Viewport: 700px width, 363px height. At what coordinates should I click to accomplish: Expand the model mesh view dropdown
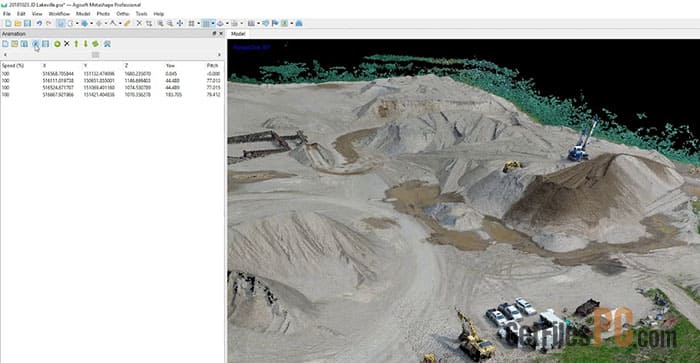tap(227, 23)
